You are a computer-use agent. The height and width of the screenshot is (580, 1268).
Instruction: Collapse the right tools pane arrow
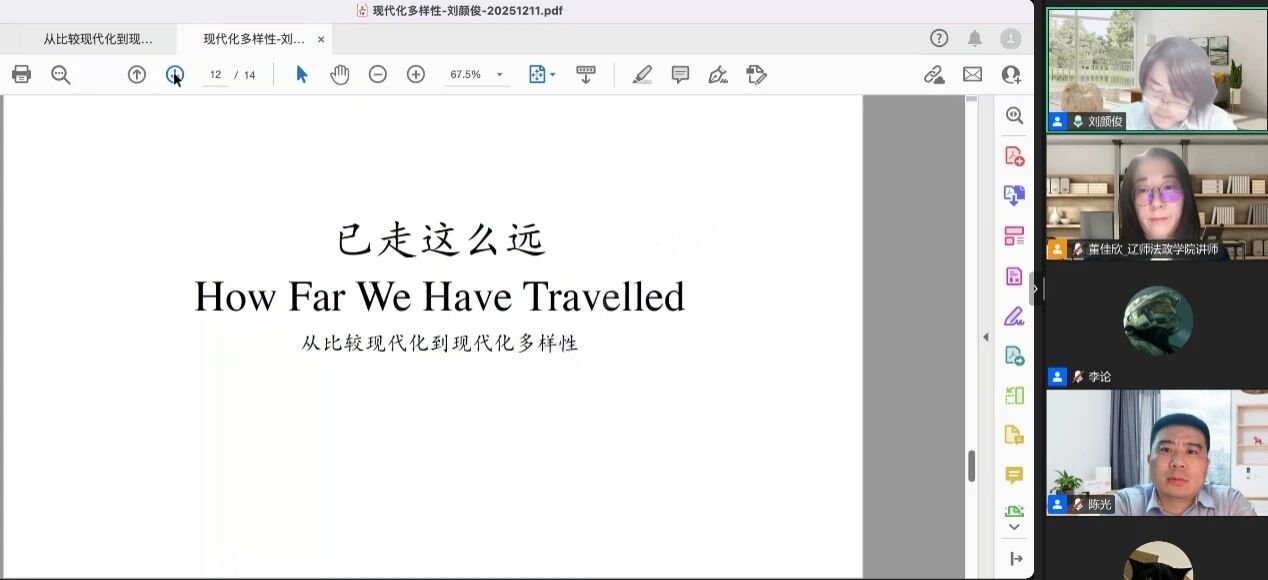985,337
